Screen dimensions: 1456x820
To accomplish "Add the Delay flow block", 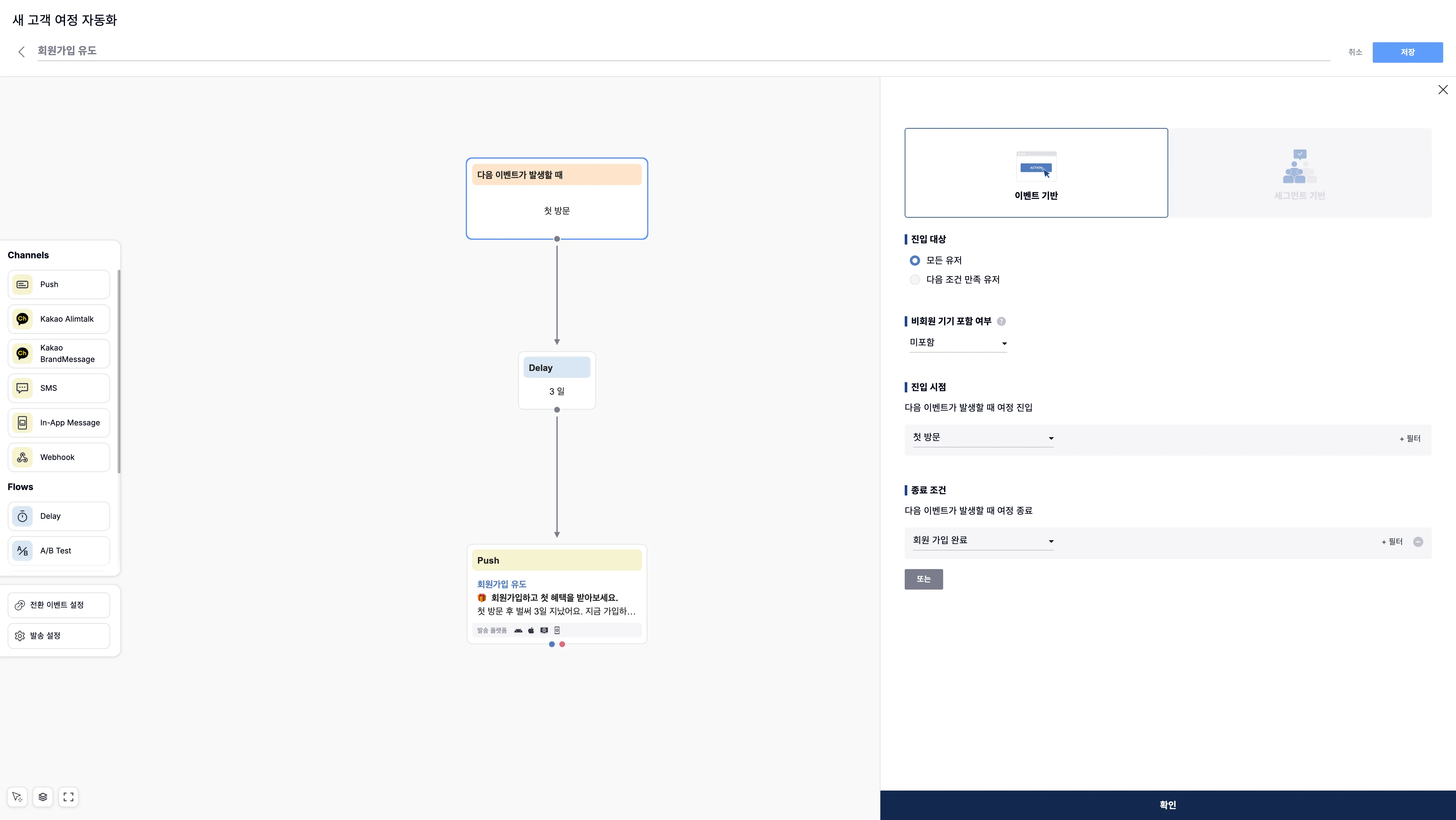I will click(x=59, y=516).
